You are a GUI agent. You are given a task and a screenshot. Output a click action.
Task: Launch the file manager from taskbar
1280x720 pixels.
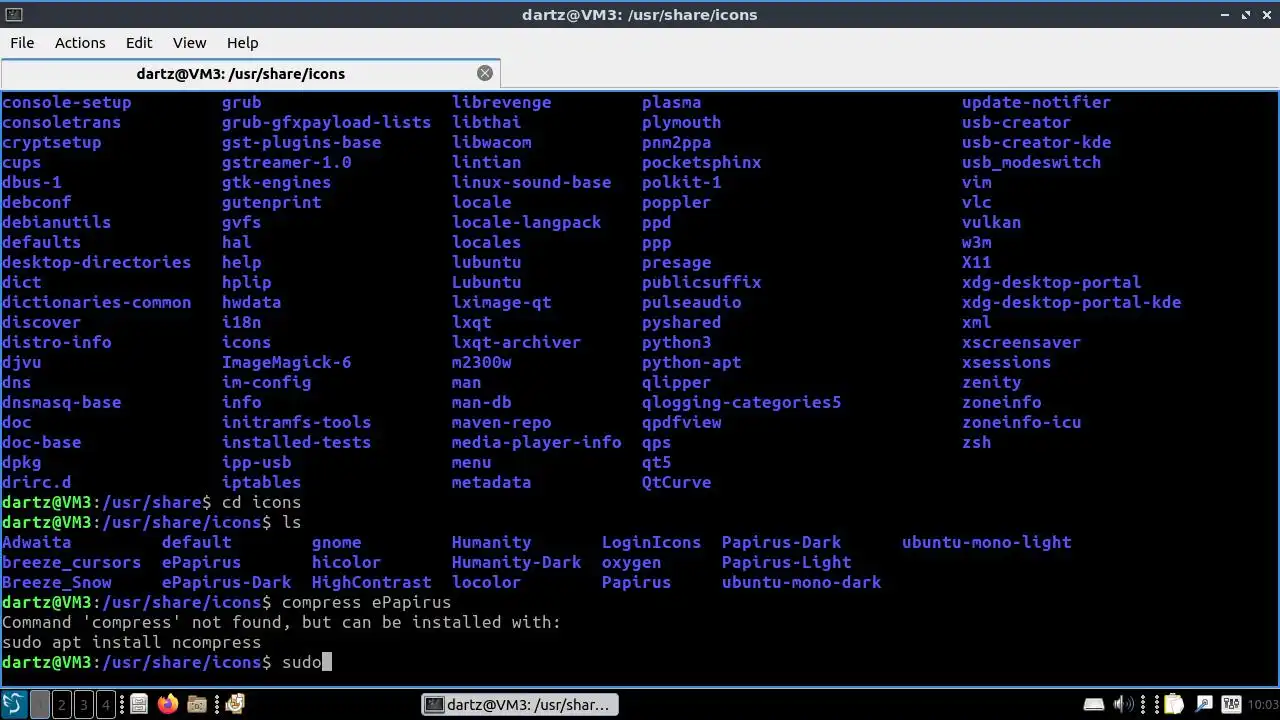tap(139, 704)
